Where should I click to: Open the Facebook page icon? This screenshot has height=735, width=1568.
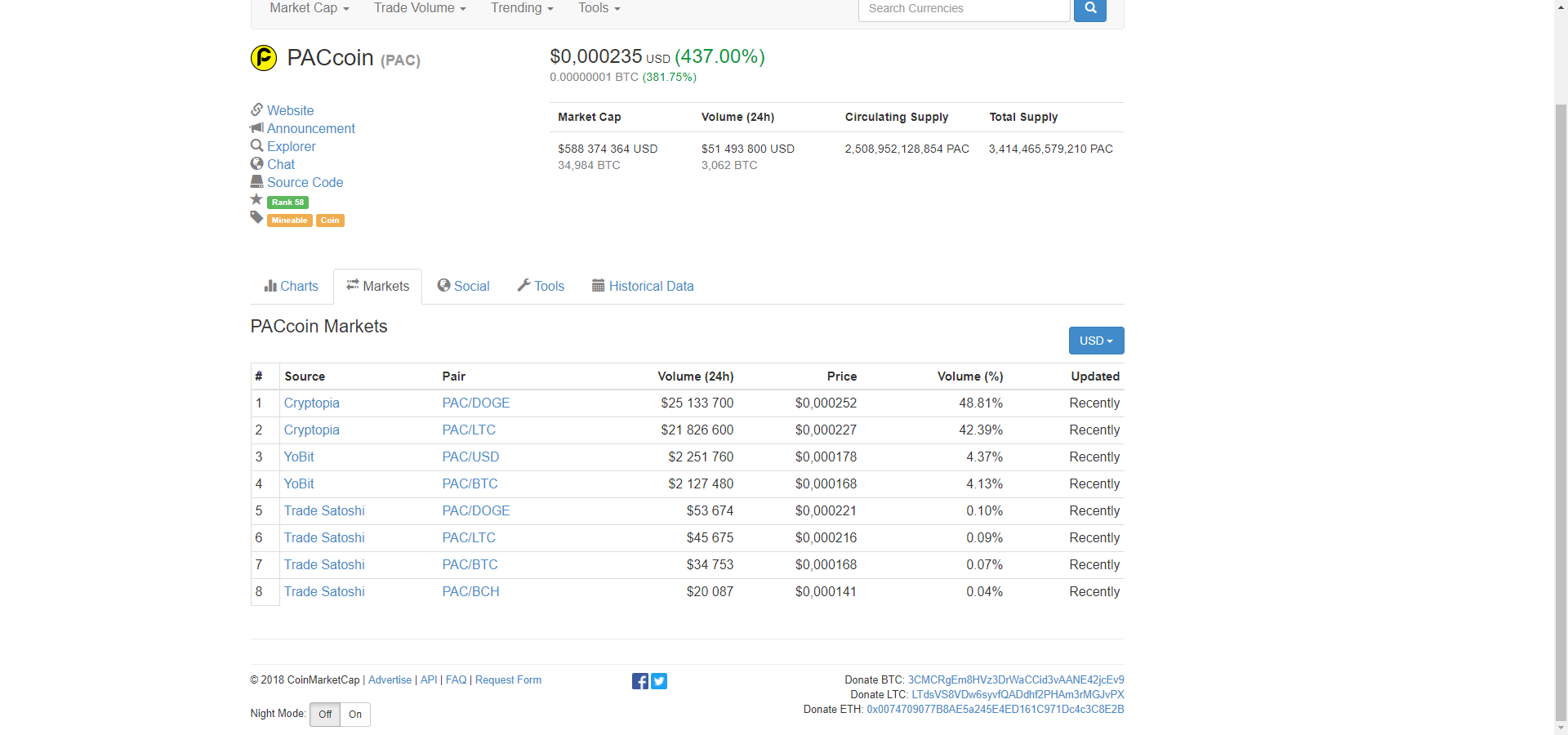640,681
